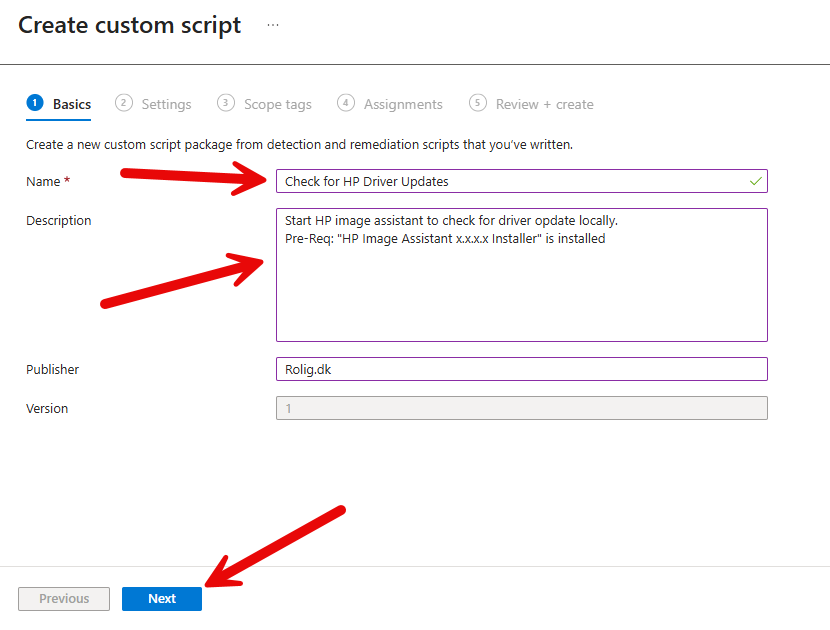Click the step 5 number circle
The height and width of the screenshot is (630, 830).
478,103
